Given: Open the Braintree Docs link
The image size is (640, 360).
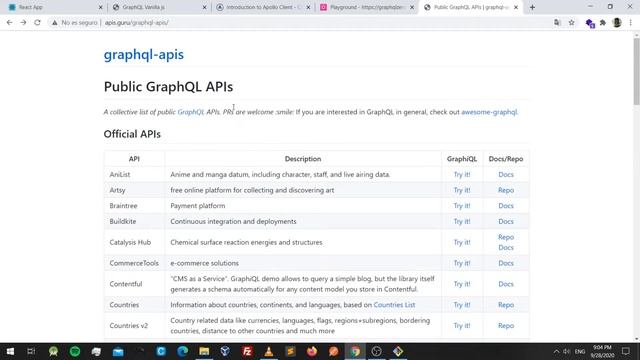Looking at the screenshot, I should coord(506,206).
